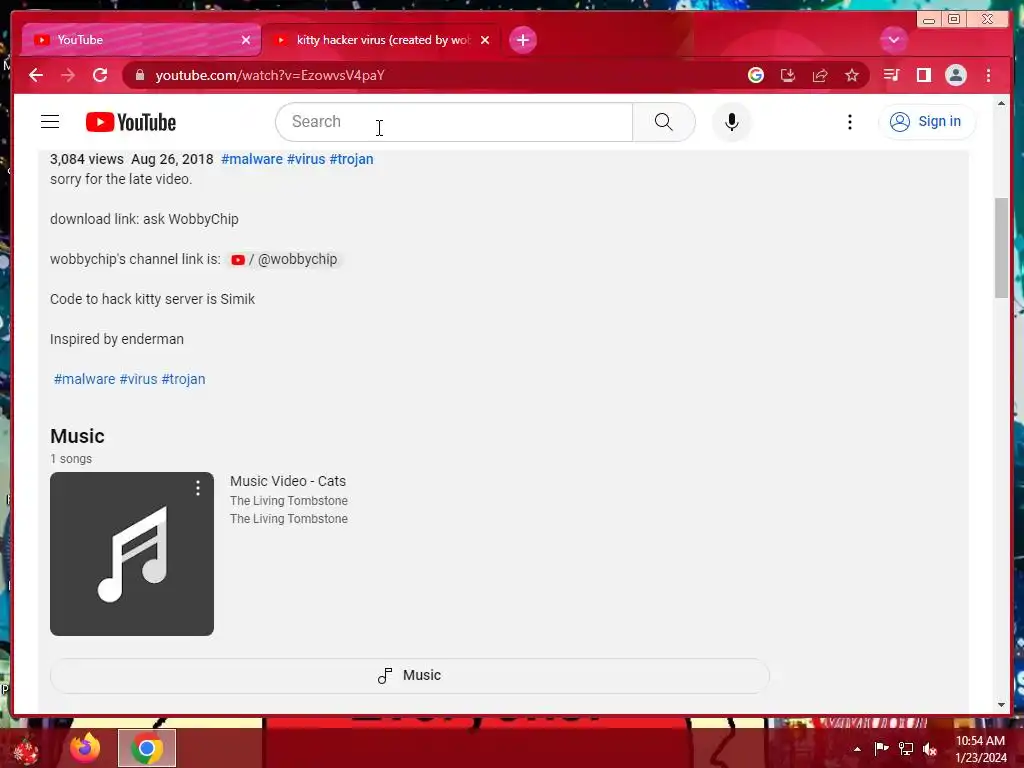Image resolution: width=1024 pixels, height=768 pixels.
Task: Click scrollbar down arrow
Action: (1001, 705)
